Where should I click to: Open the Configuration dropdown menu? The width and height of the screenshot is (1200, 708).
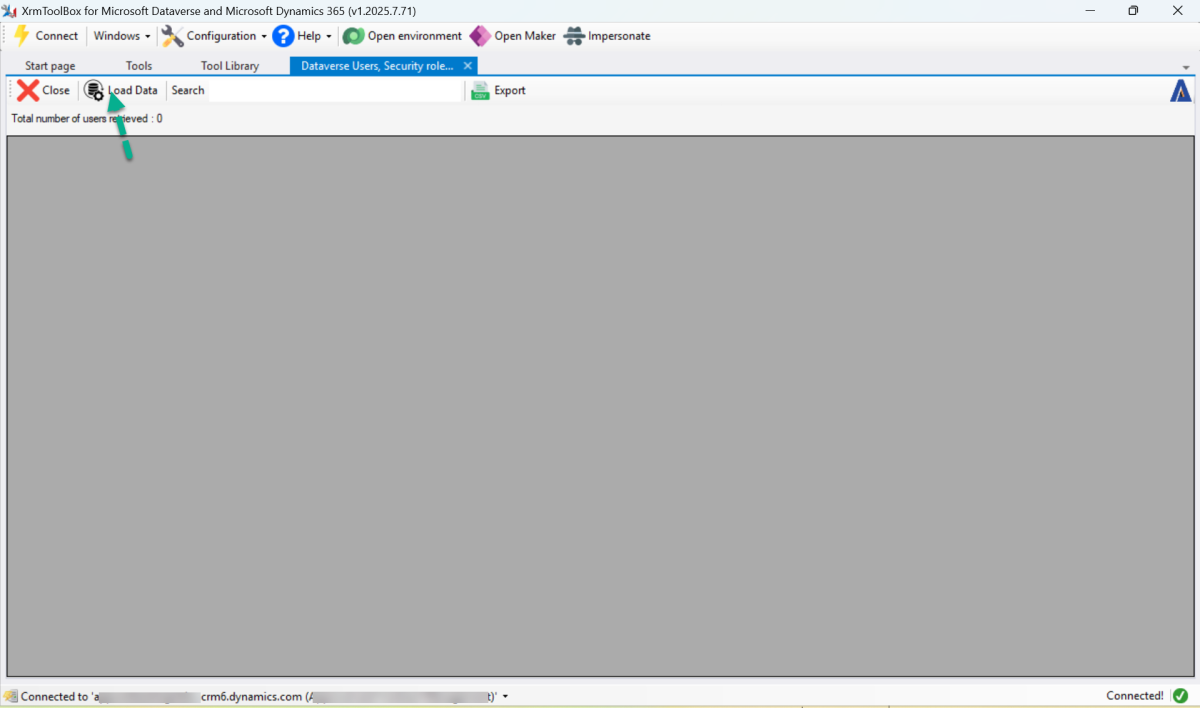(226, 36)
